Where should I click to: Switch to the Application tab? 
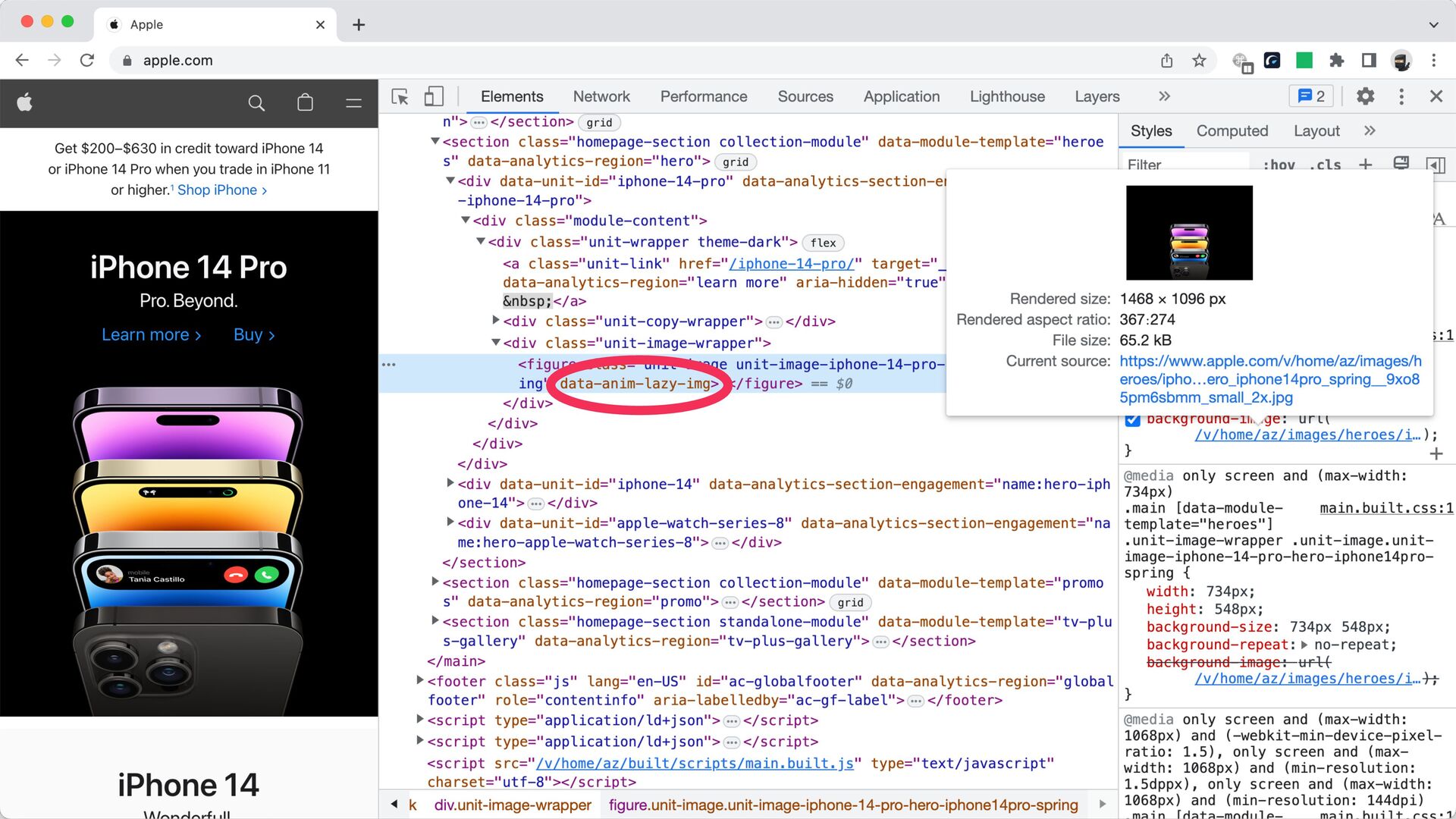902,96
